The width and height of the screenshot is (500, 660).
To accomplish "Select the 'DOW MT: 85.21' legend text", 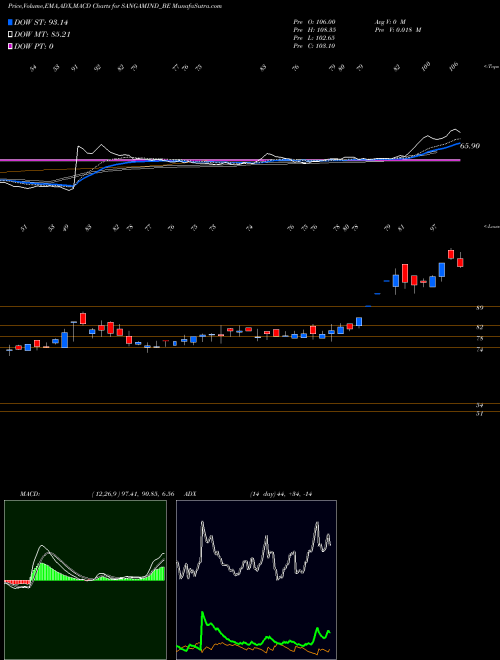I will [42, 35].
